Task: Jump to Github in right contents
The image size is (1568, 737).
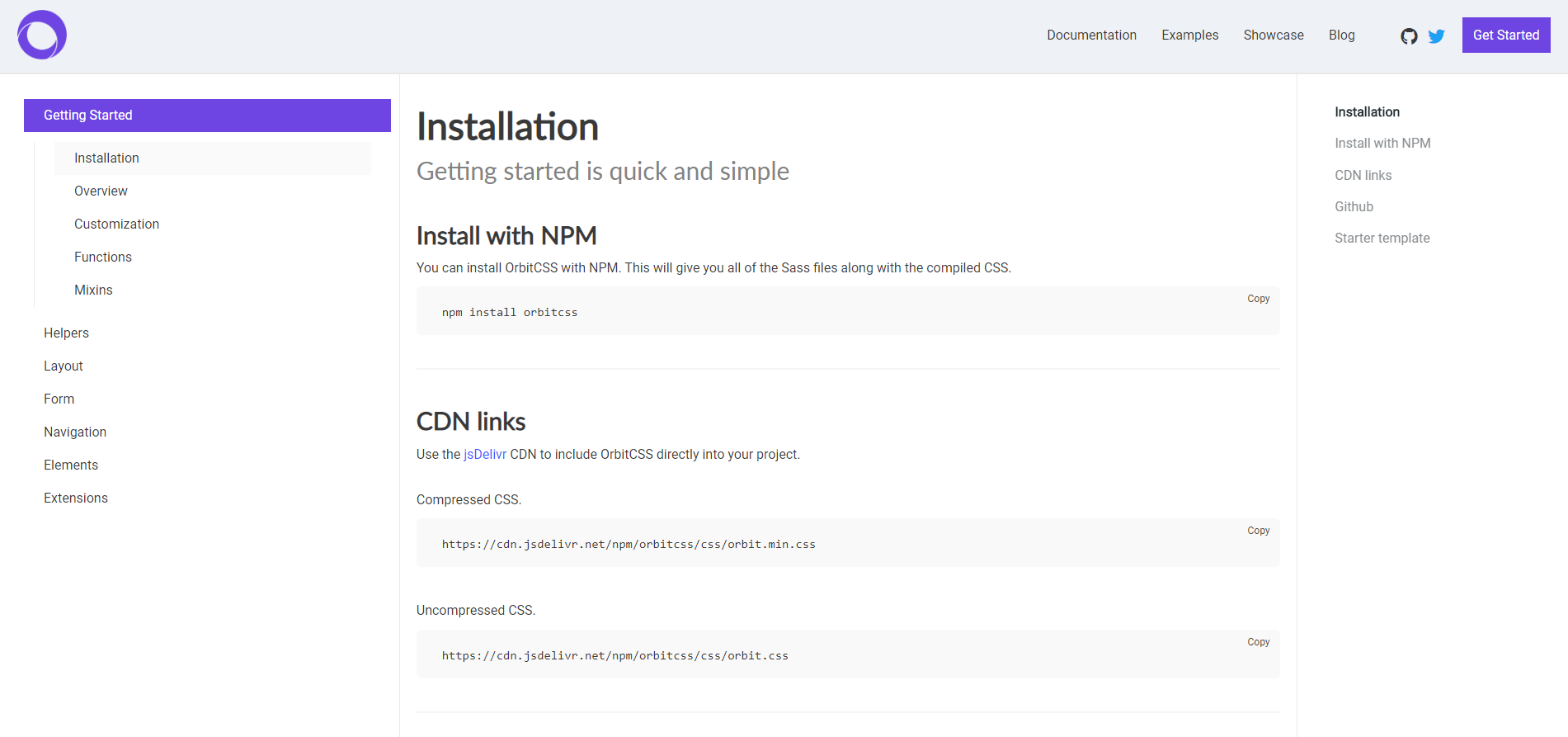Action: tap(1354, 206)
